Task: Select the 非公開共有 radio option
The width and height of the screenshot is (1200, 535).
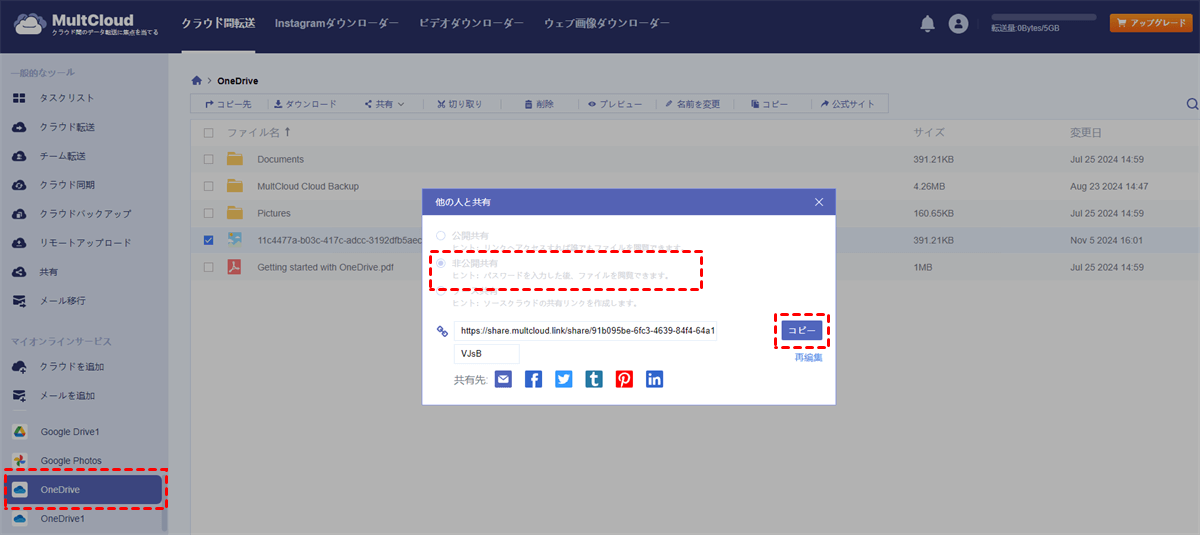Action: pyautogui.click(x=441, y=263)
